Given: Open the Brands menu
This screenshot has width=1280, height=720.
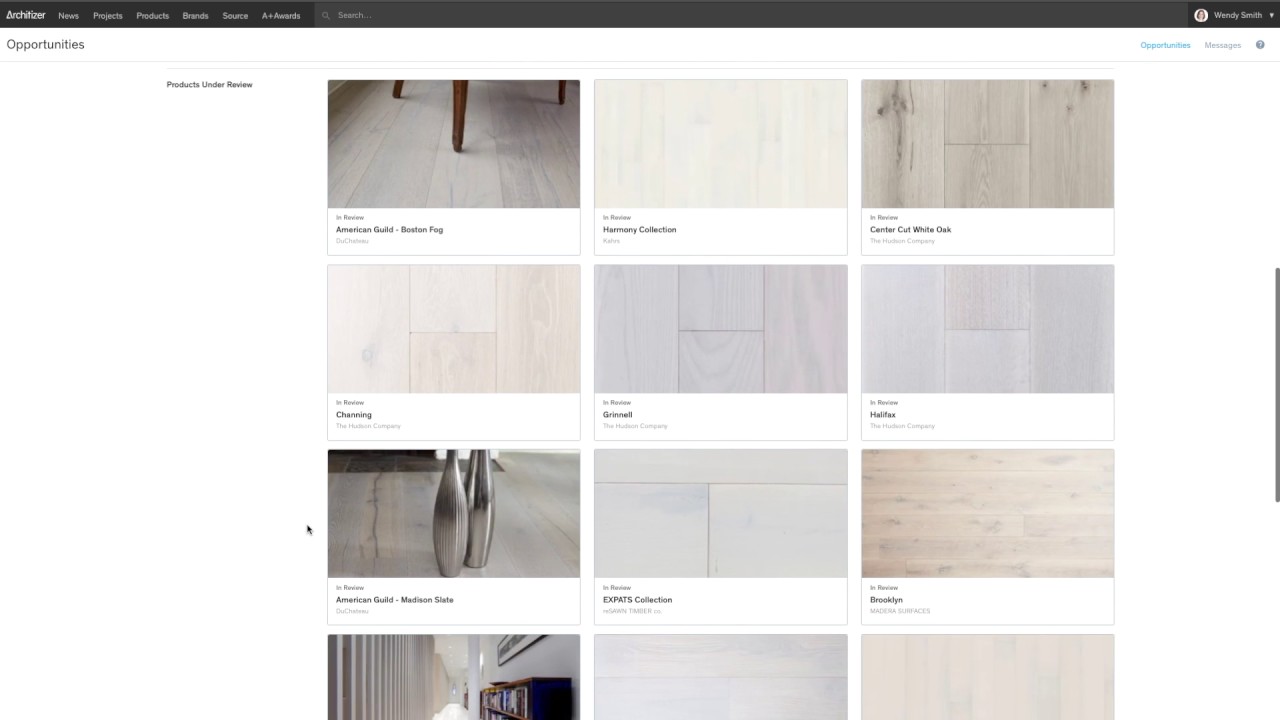Looking at the screenshot, I should [195, 15].
